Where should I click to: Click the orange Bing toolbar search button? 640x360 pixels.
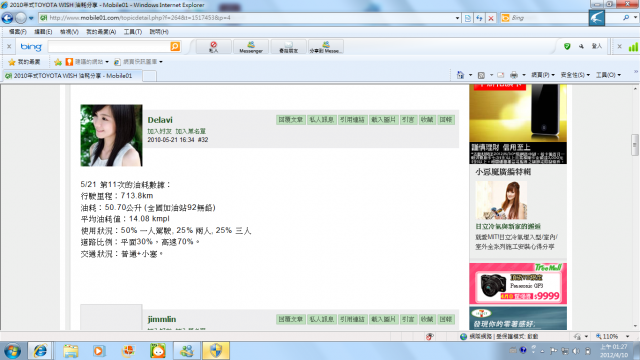coord(175,47)
